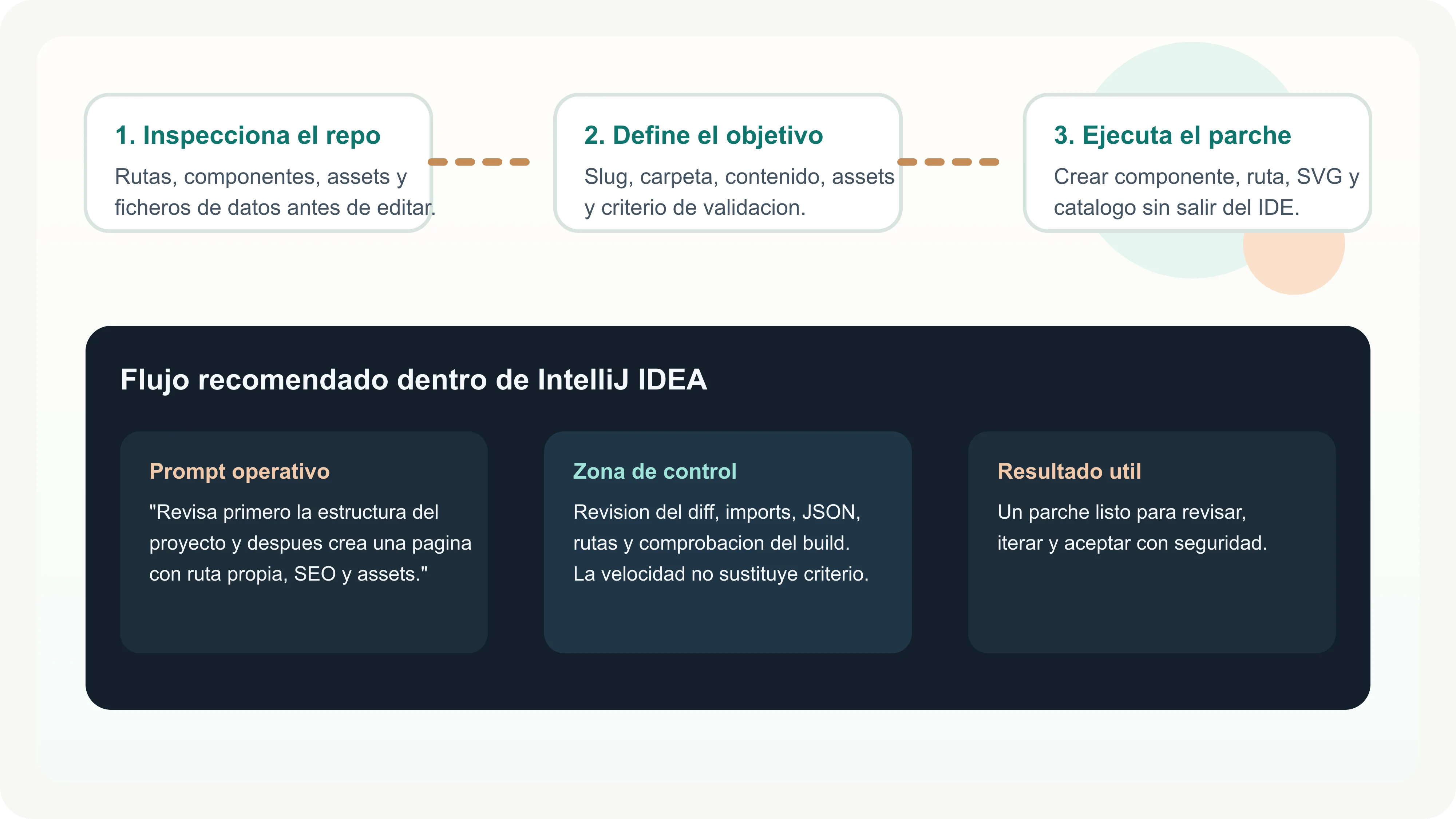1456x819 pixels.
Task: Click title 'Flujo recomendado dentro de IntelliJ IDEA'
Action: [414, 380]
